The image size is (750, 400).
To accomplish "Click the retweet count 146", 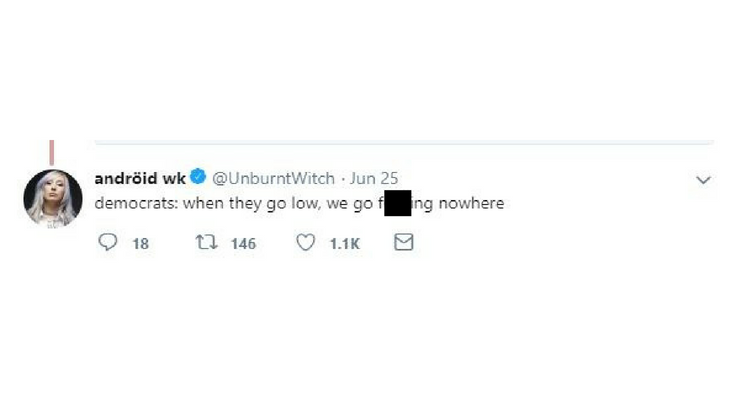I will click(x=243, y=244).
